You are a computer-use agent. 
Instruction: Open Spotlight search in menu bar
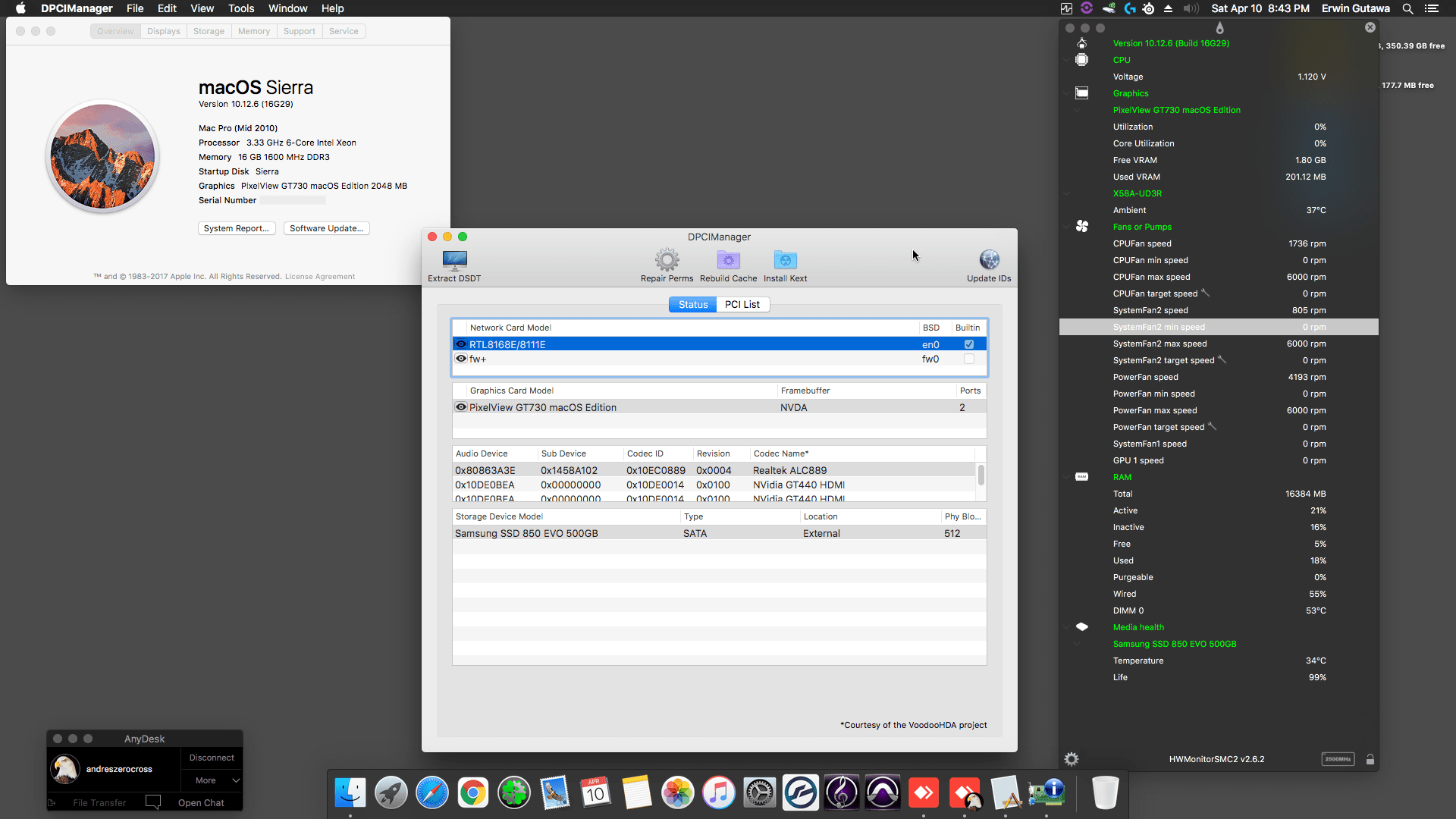[1407, 8]
